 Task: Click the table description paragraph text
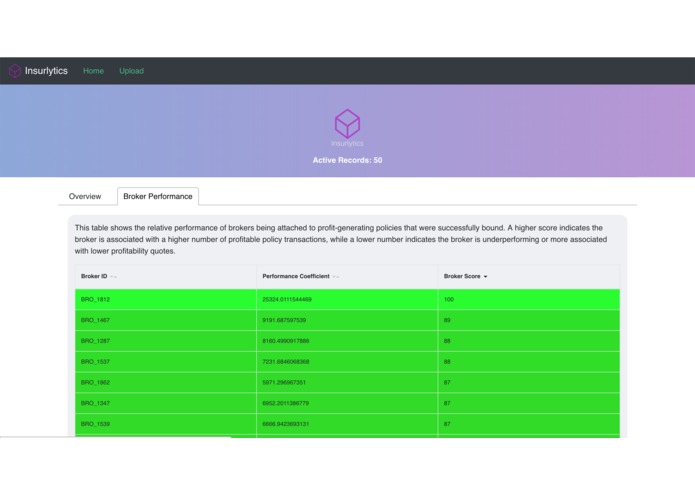tap(340, 239)
